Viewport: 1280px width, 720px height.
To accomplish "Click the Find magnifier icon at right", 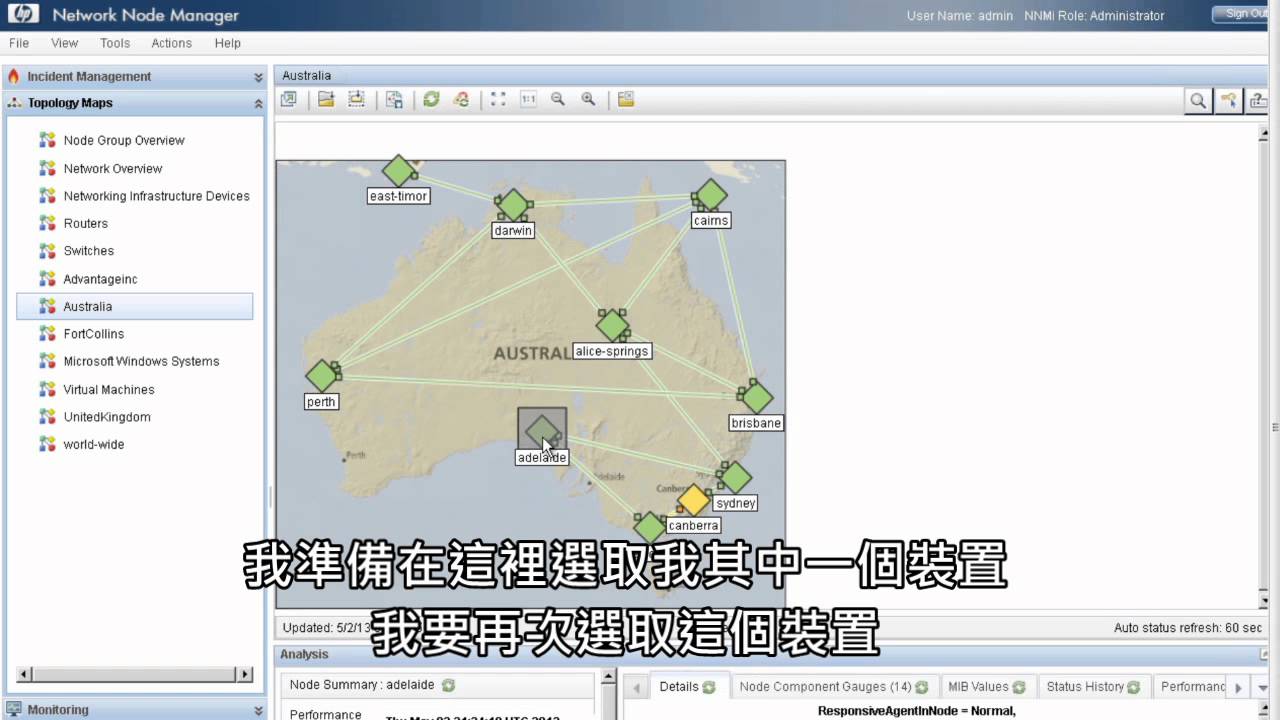I will (1198, 100).
